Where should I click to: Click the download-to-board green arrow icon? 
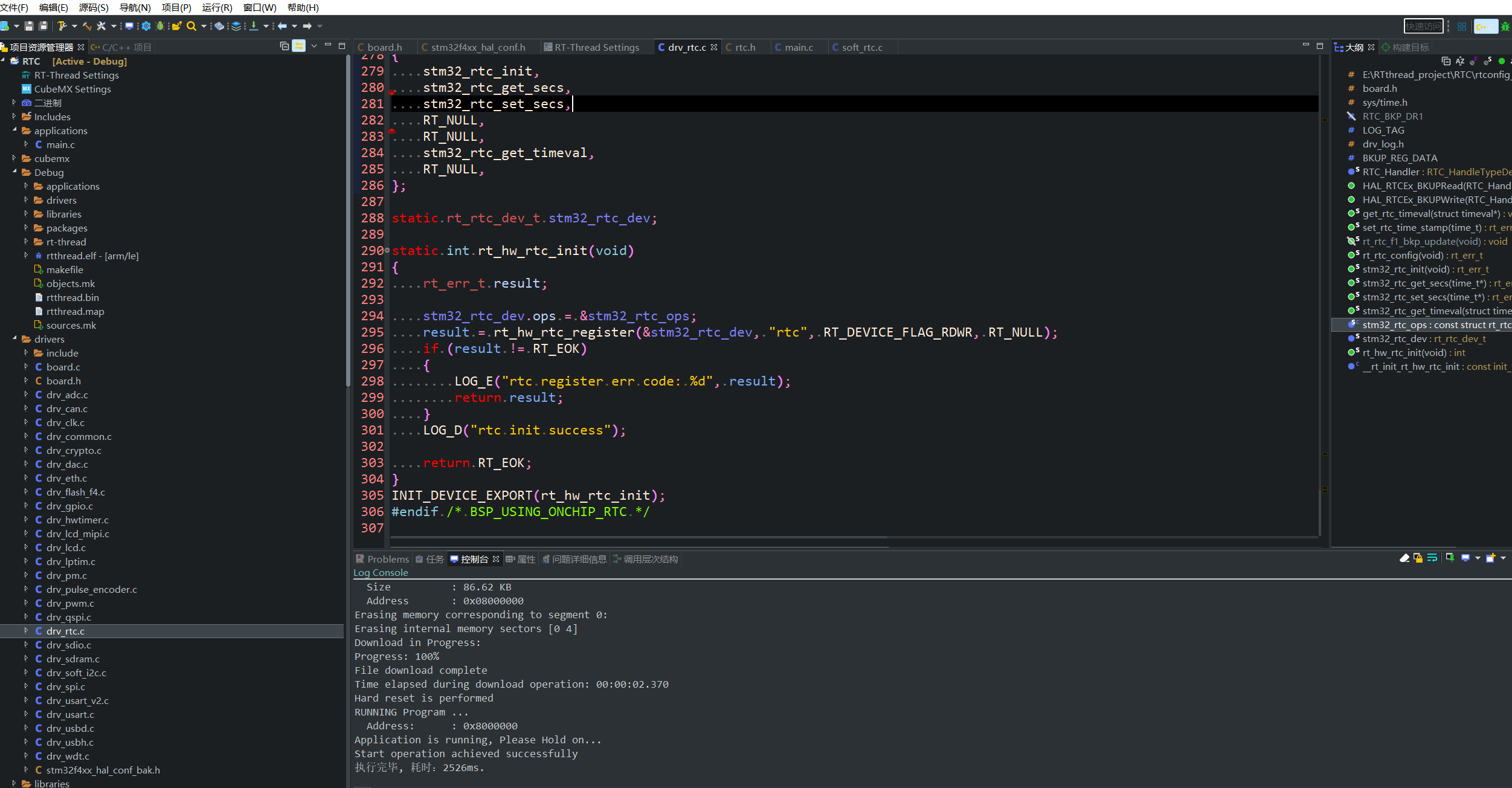click(254, 26)
